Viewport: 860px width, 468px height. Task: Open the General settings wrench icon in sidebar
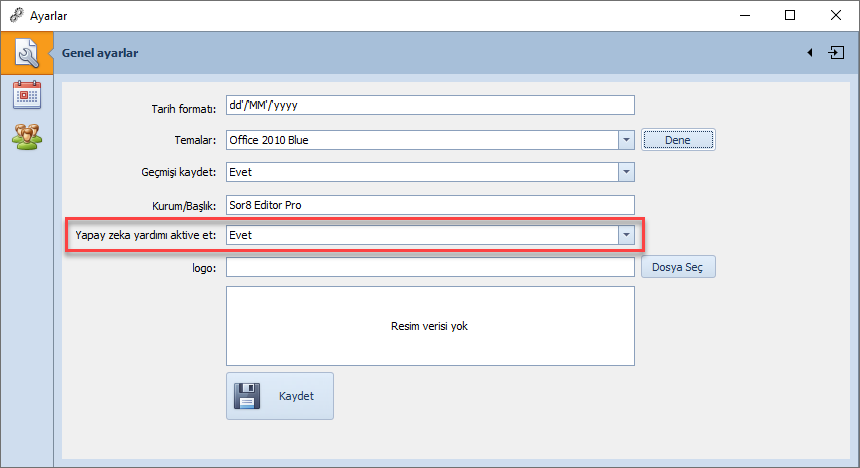(x=26, y=53)
